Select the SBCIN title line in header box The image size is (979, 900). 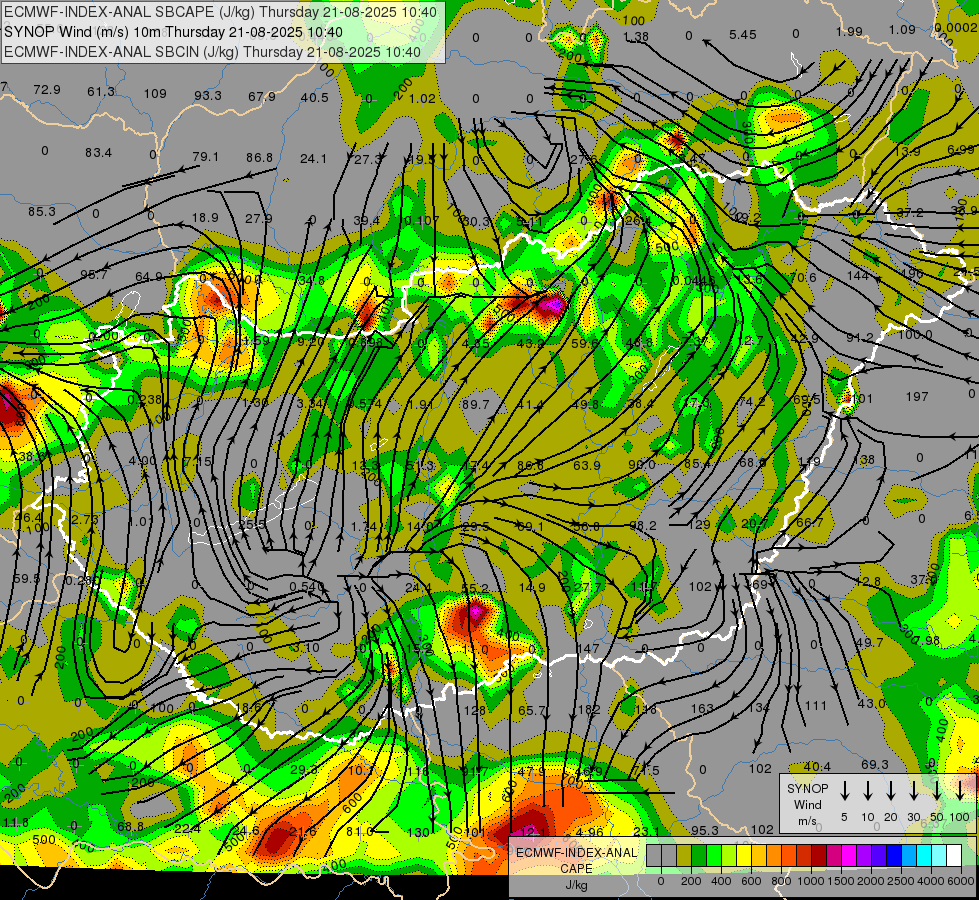click(212, 52)
